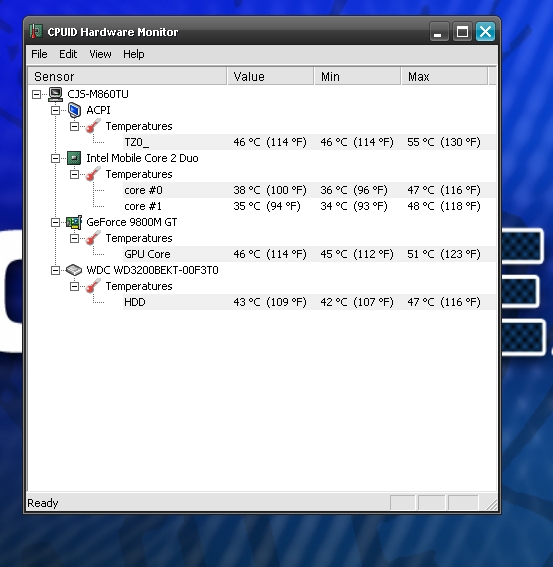Open the View menu
Viewport: 553px width, 567px height.
pyautogui.click(x=100, y=54)
